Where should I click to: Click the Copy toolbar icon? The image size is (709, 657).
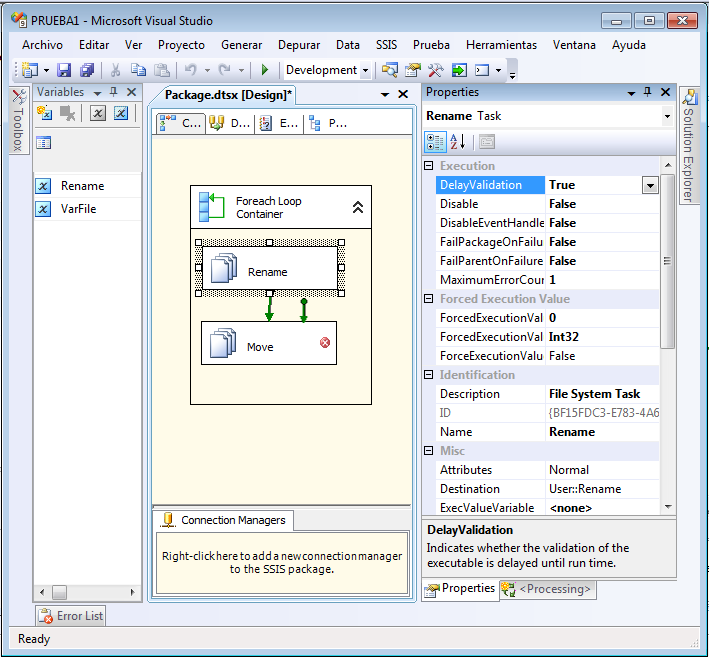(x=138, y=70)
